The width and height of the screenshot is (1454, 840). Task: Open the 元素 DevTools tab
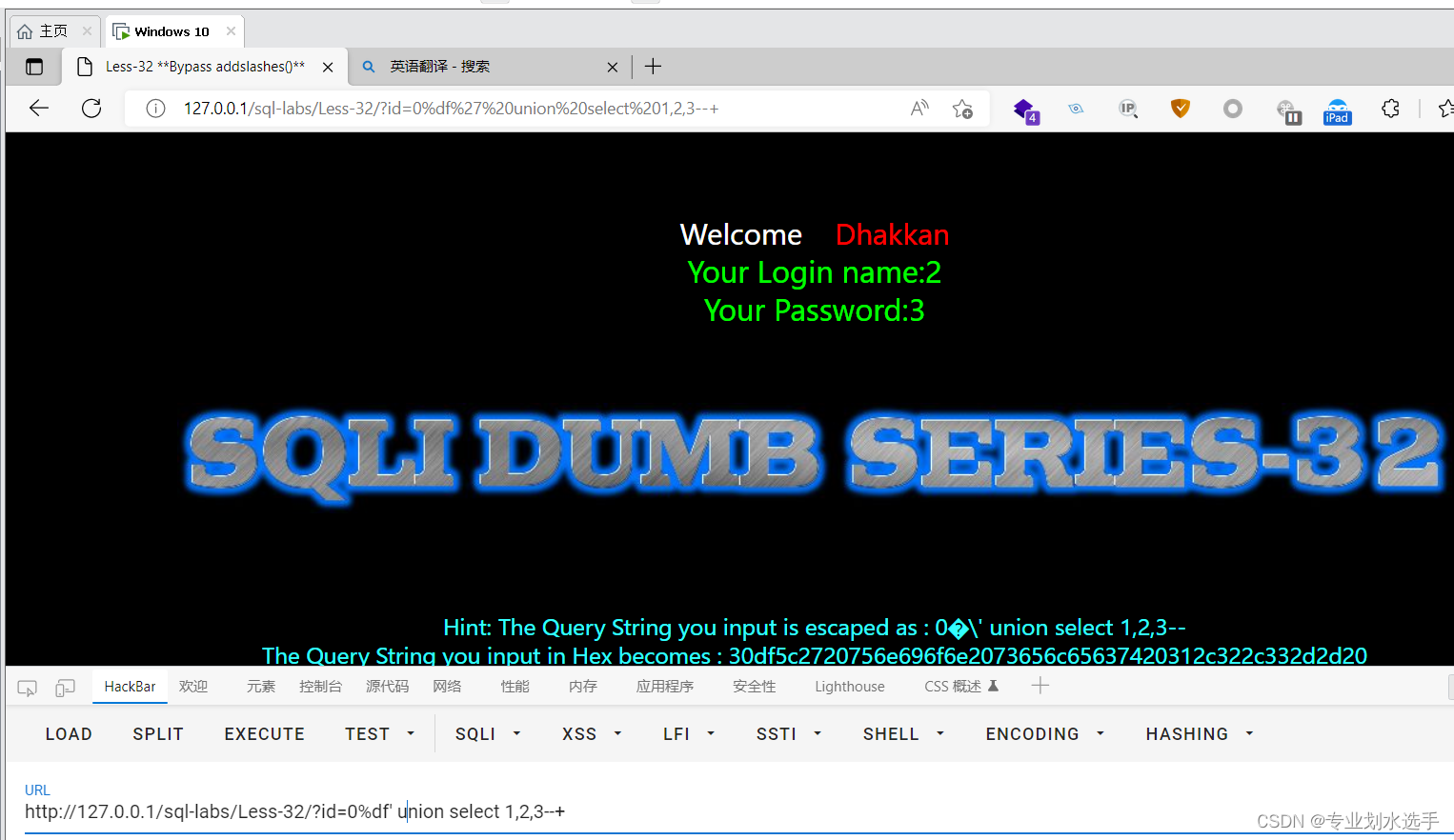point(261,687)
